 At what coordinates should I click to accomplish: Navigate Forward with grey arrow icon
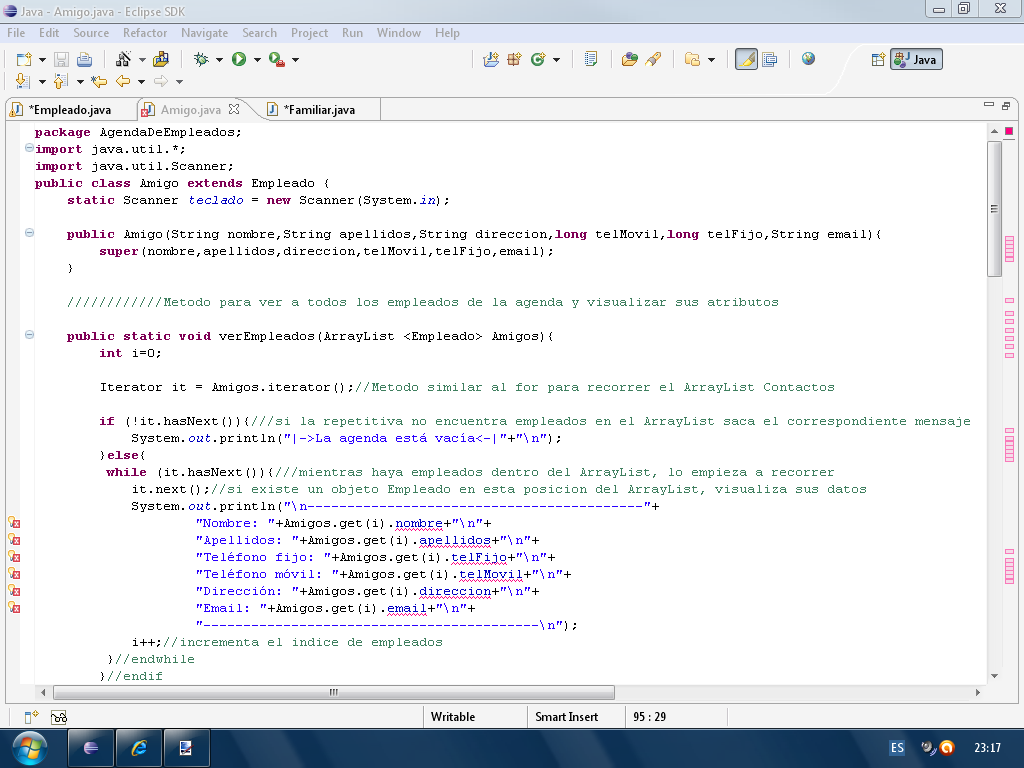(x=161, y=81)
